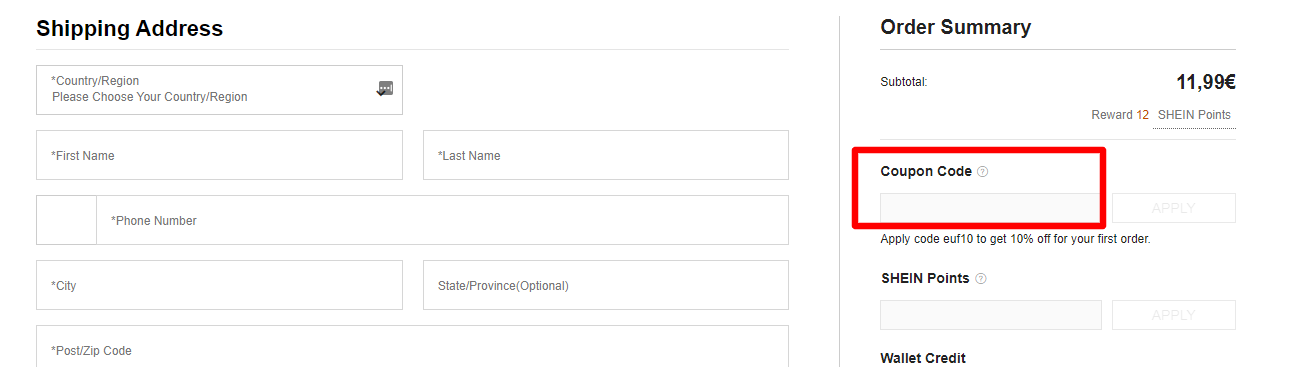Click the Wallet Credit section label
Screen dimensions: 1309x367
tap(923, 358)
